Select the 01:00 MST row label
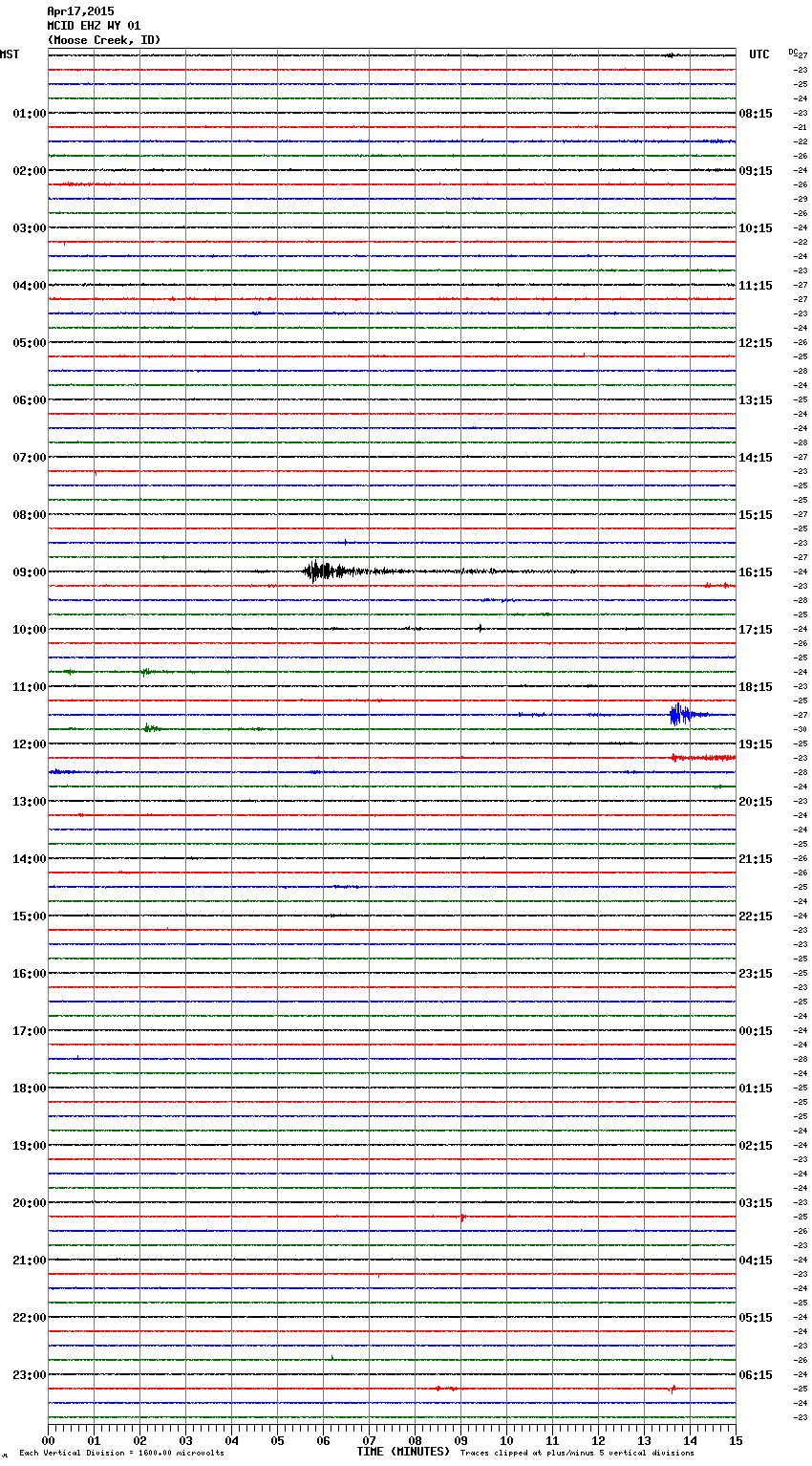This screenshot has width=812, height=1466. 30,114
